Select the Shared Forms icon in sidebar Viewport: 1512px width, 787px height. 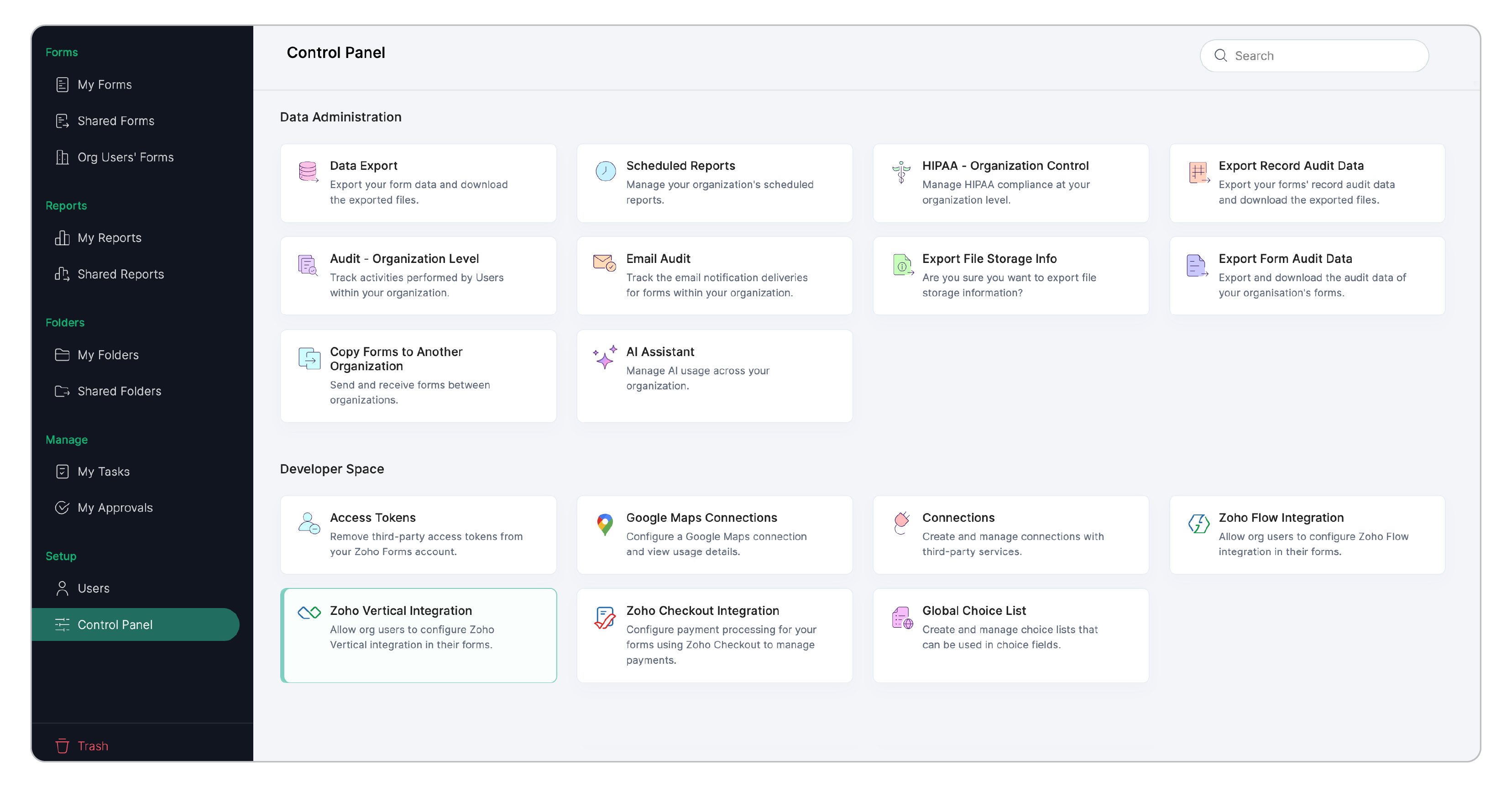[63, 121]
